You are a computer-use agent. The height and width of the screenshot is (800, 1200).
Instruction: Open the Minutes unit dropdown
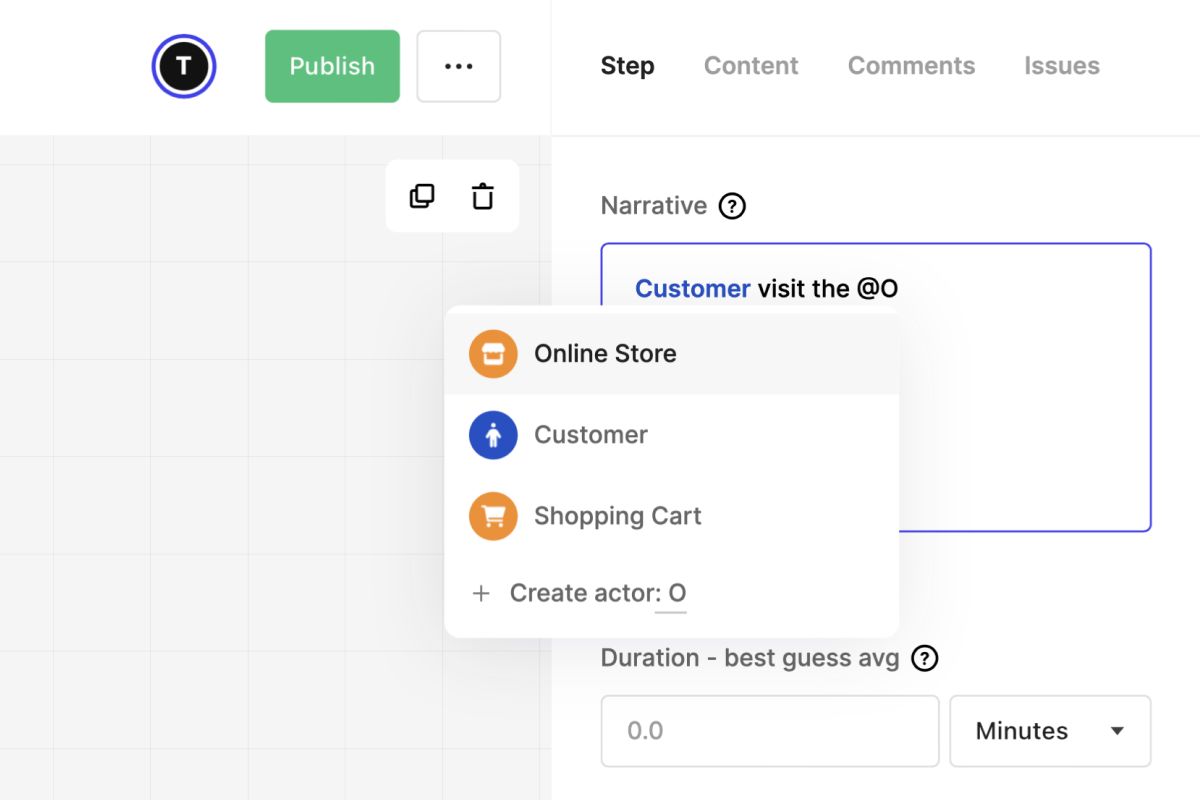click(1050, 731)
